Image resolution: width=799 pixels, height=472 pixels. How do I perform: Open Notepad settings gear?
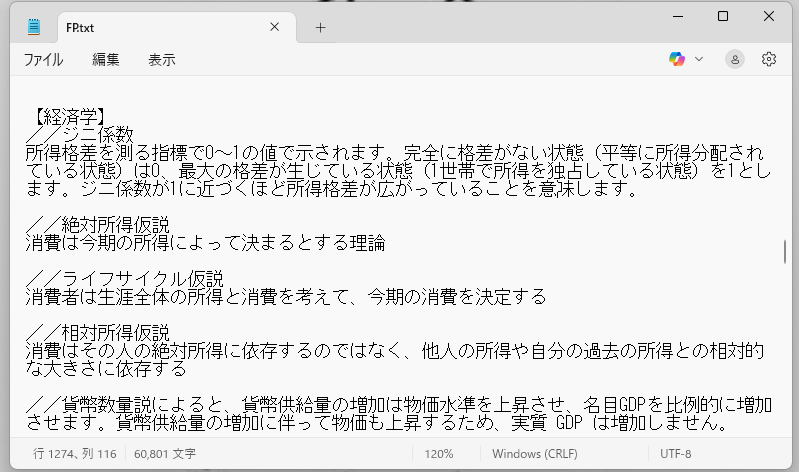click(x=769, y=59)
